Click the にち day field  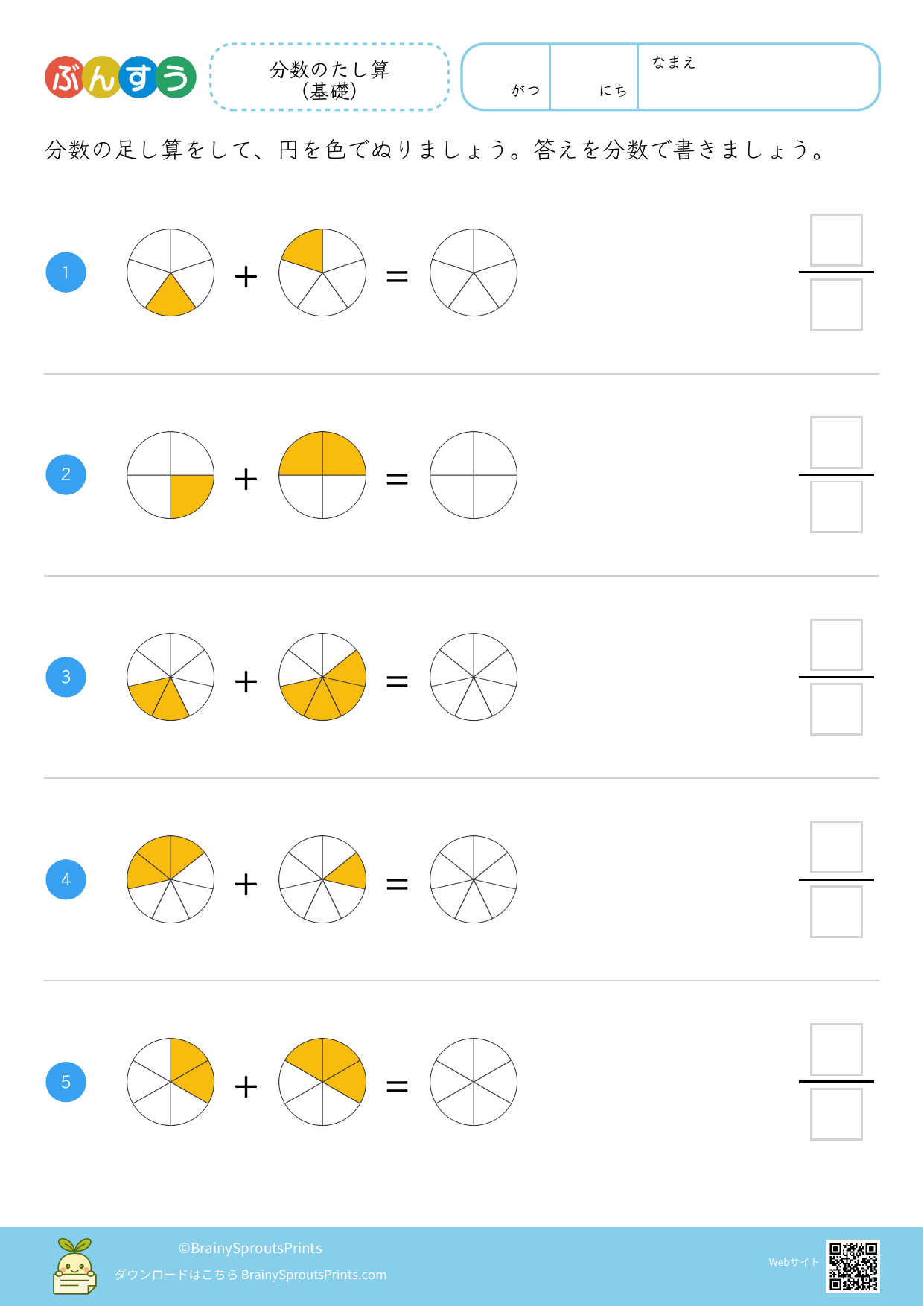[x=593, y=77]
